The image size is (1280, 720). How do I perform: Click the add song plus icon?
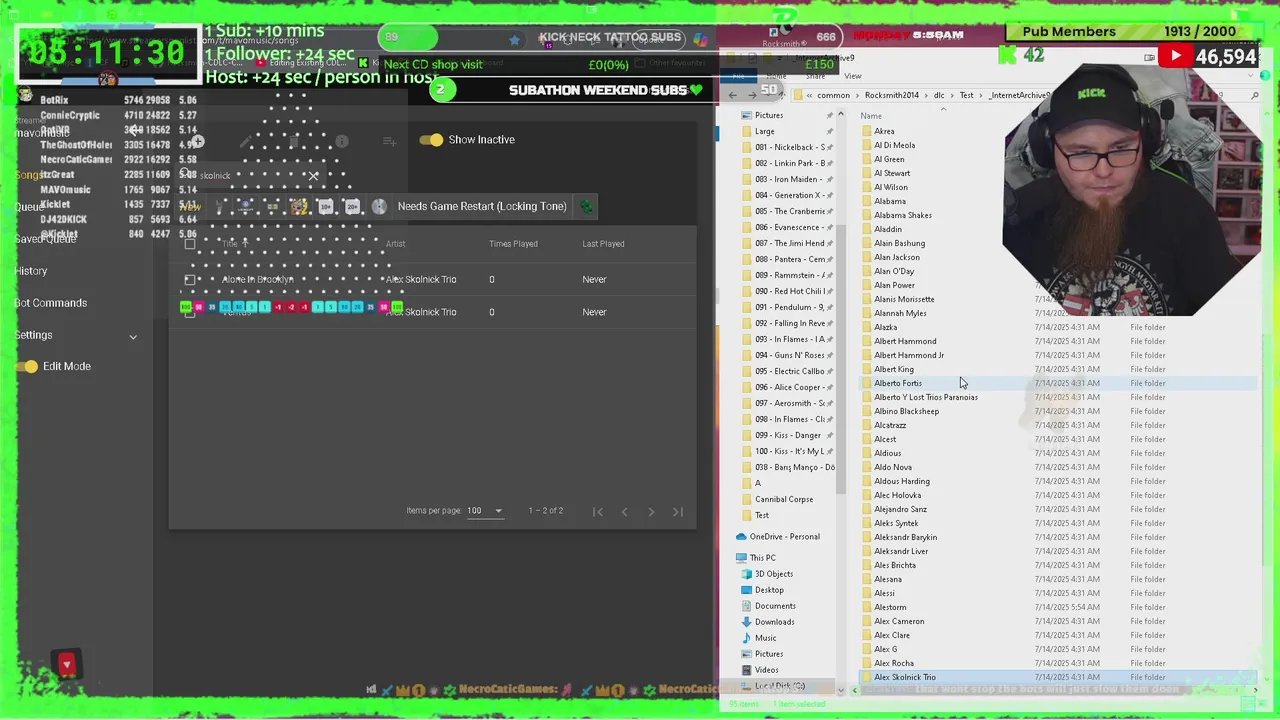(x=198, y=141)
